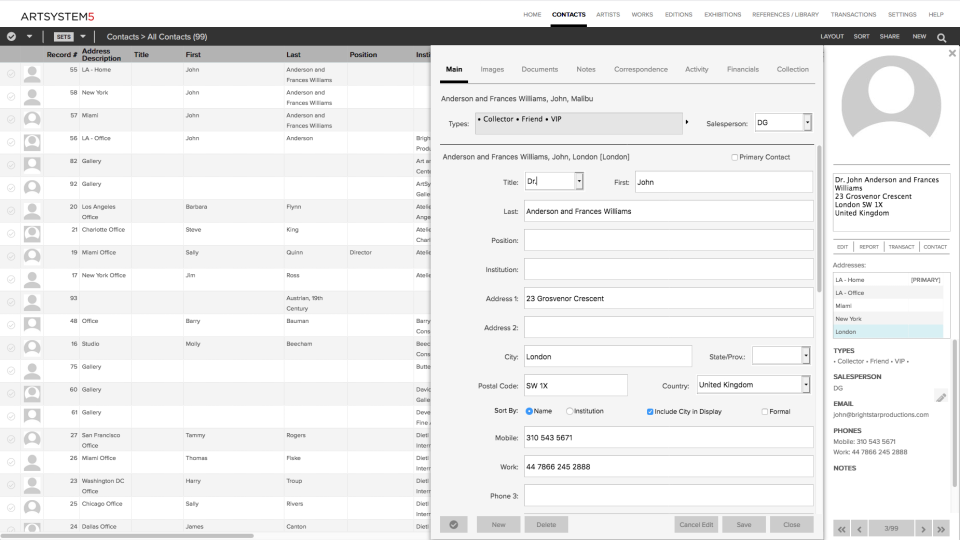Click the Save button
The height and width of the screenshot is (540, 960).
[x=744, y=525]
